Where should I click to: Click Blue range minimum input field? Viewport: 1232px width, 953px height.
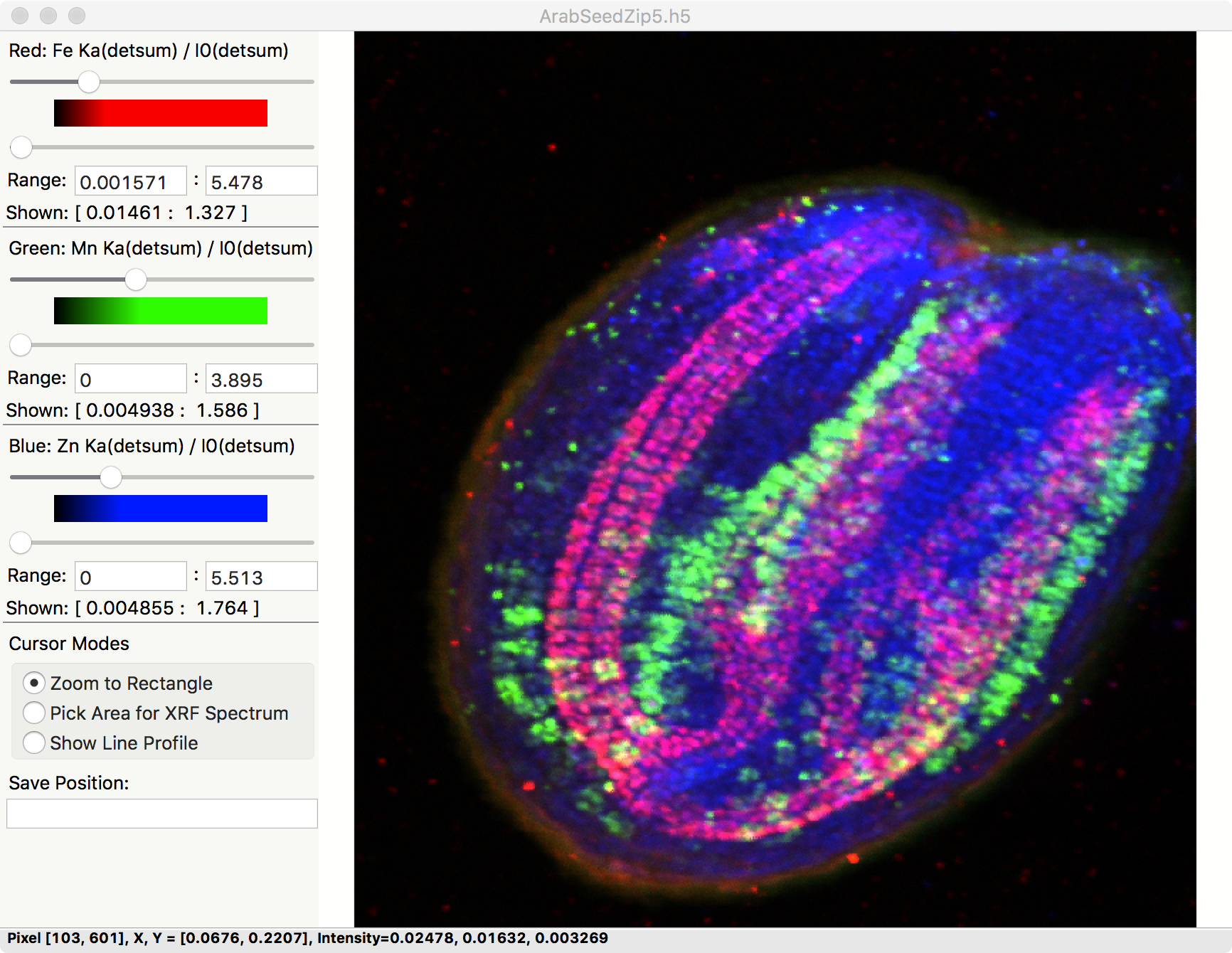pyautogui.click(x=131, y=577)
